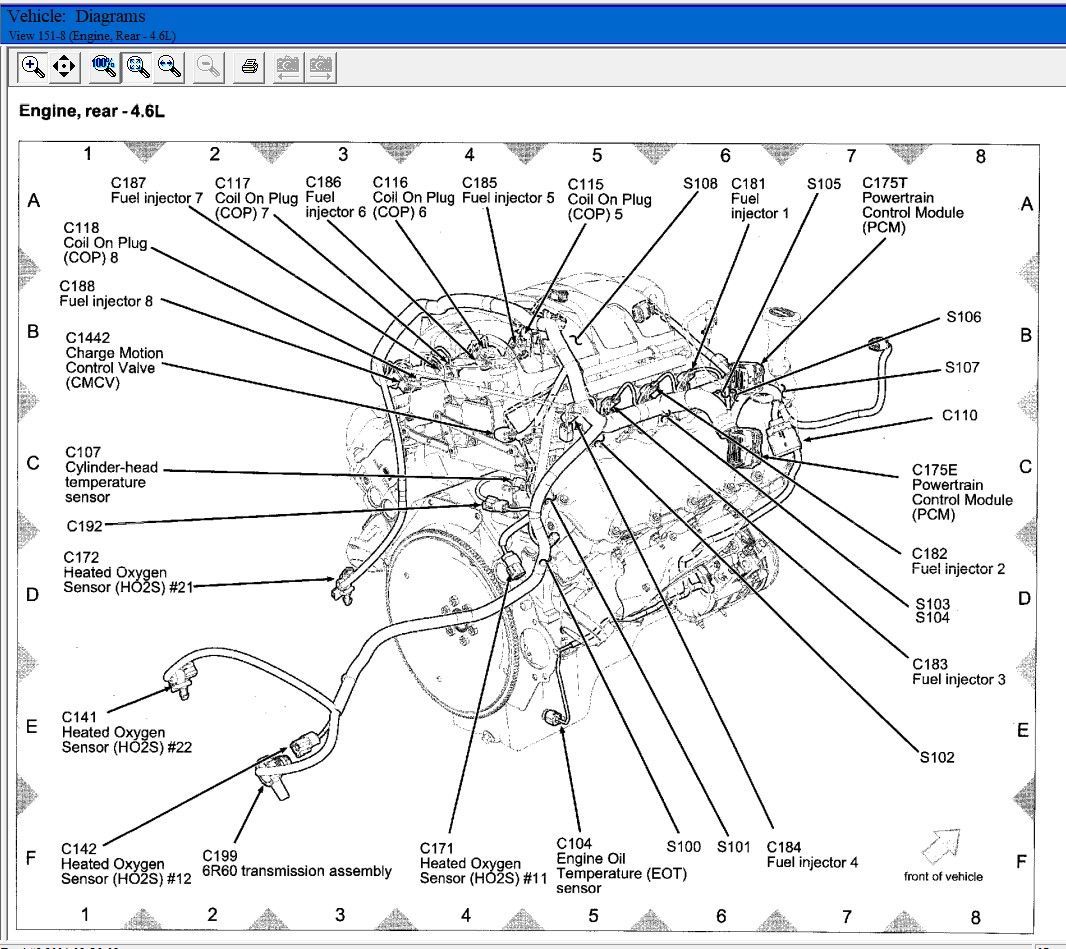
Task: Reset the diagram zoom to 100%
Action: 103,67
